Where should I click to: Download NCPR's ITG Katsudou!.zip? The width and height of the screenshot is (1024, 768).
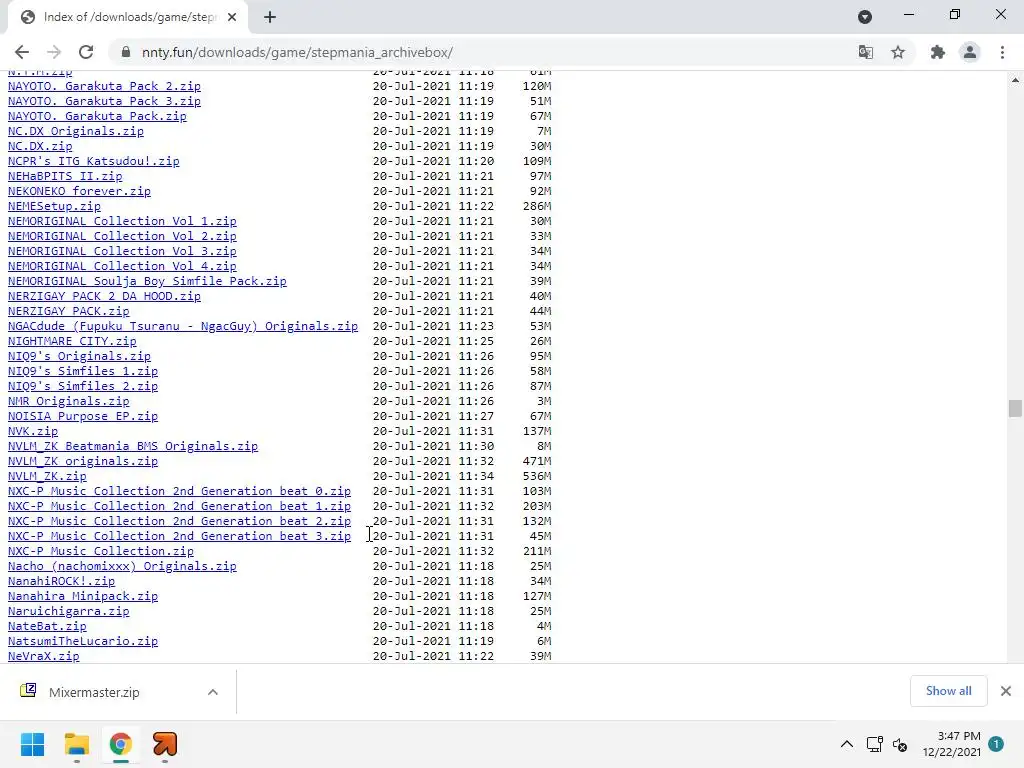tap(93, 161)
